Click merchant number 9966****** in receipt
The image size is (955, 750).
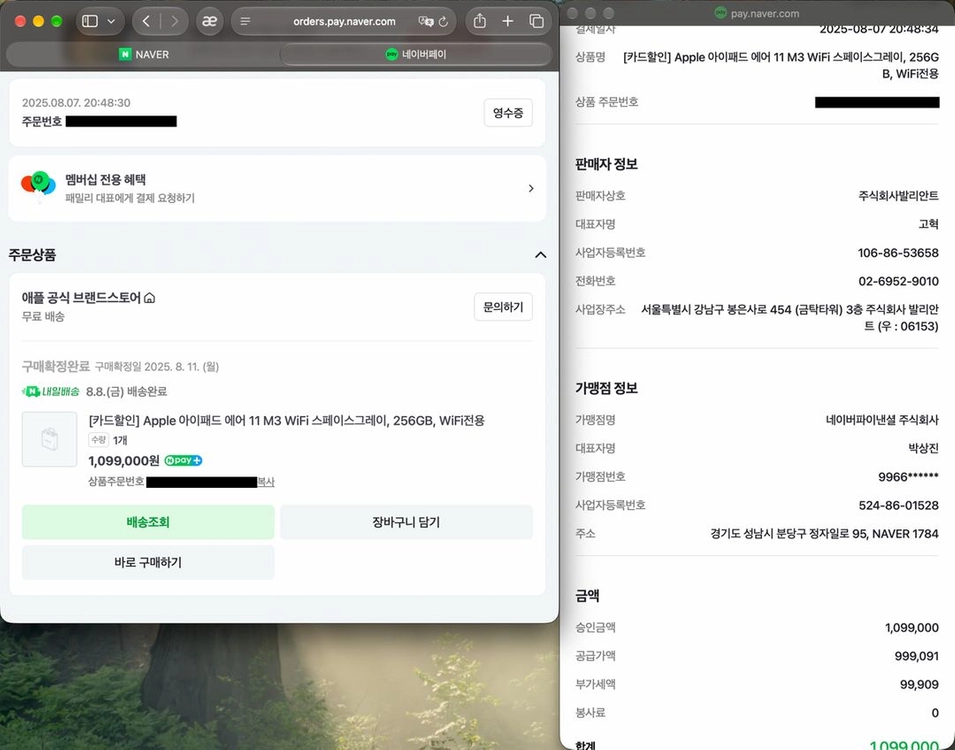point(908,476)
